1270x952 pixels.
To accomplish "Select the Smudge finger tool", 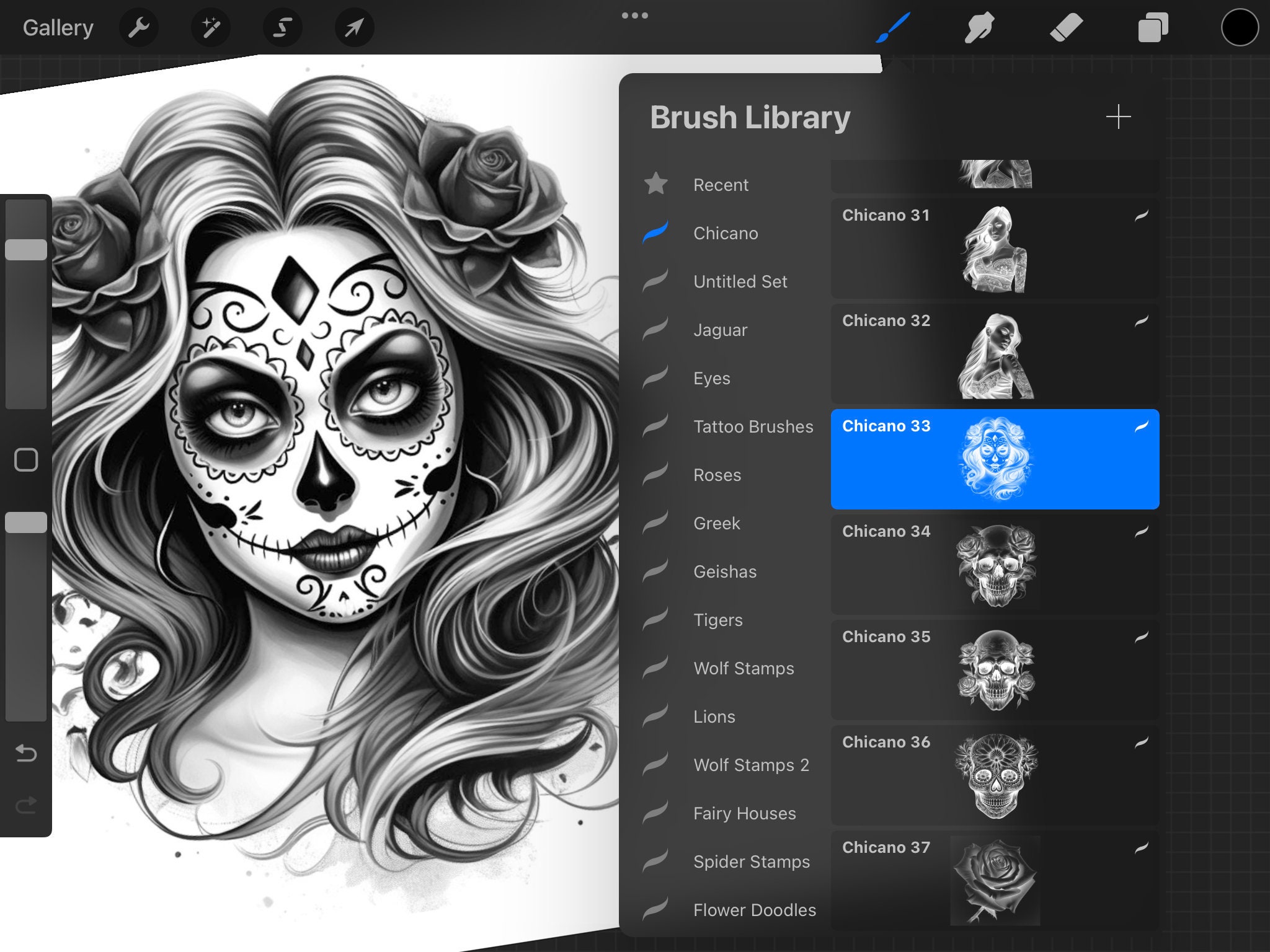I will (x=980, y=28).
